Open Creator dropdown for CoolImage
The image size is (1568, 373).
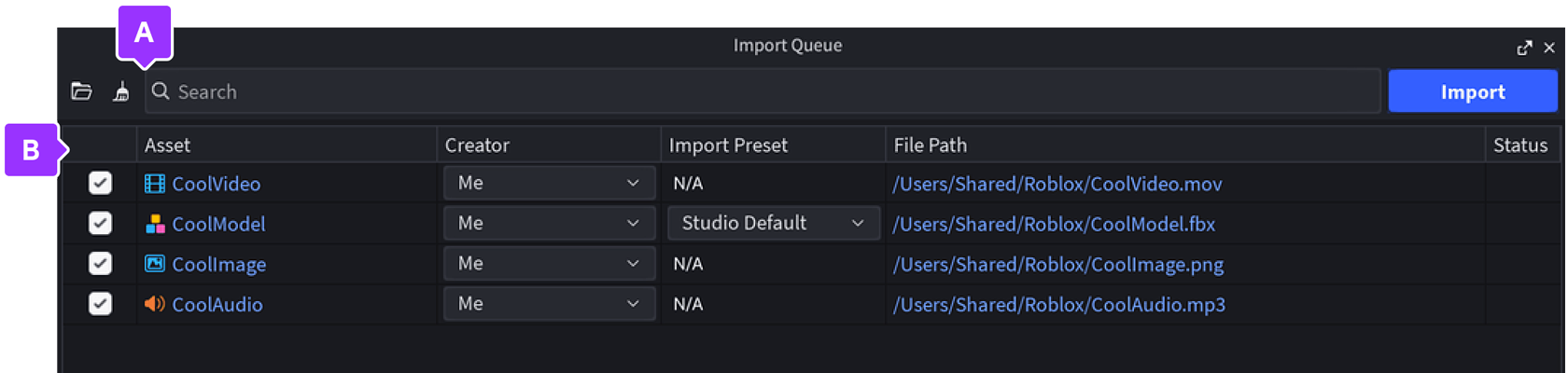click(x=549, y=263)
